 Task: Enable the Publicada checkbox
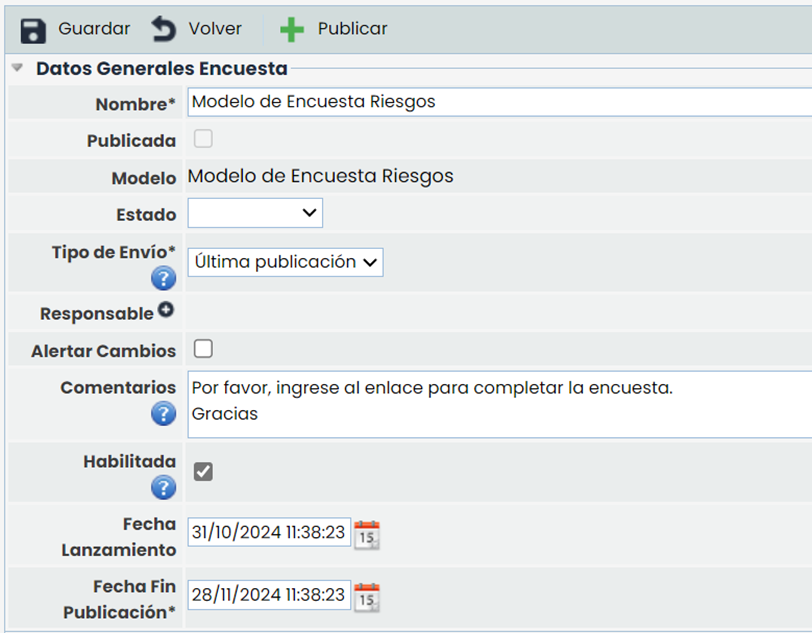tap(203, 139)
